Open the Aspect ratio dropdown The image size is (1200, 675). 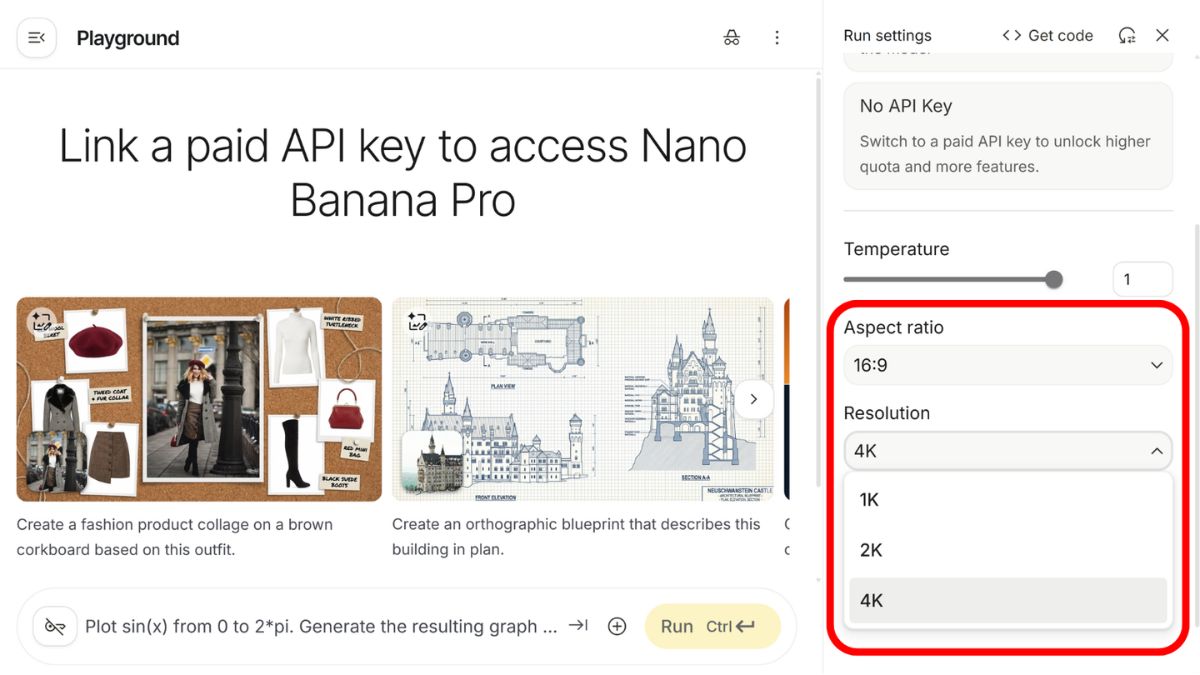(x=1007, y=365)
